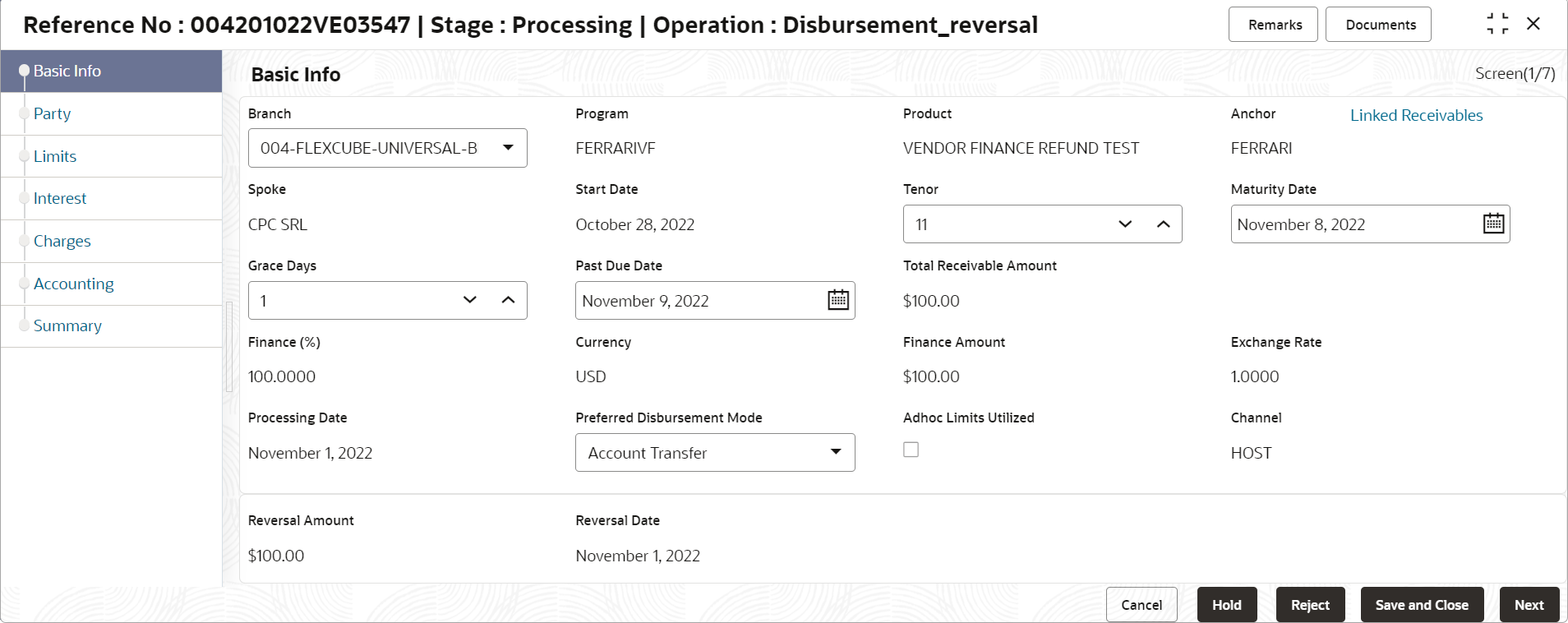Open the Past Due Date calendar picker
Screen dimensions: 1568x623
tap(837, 300)
